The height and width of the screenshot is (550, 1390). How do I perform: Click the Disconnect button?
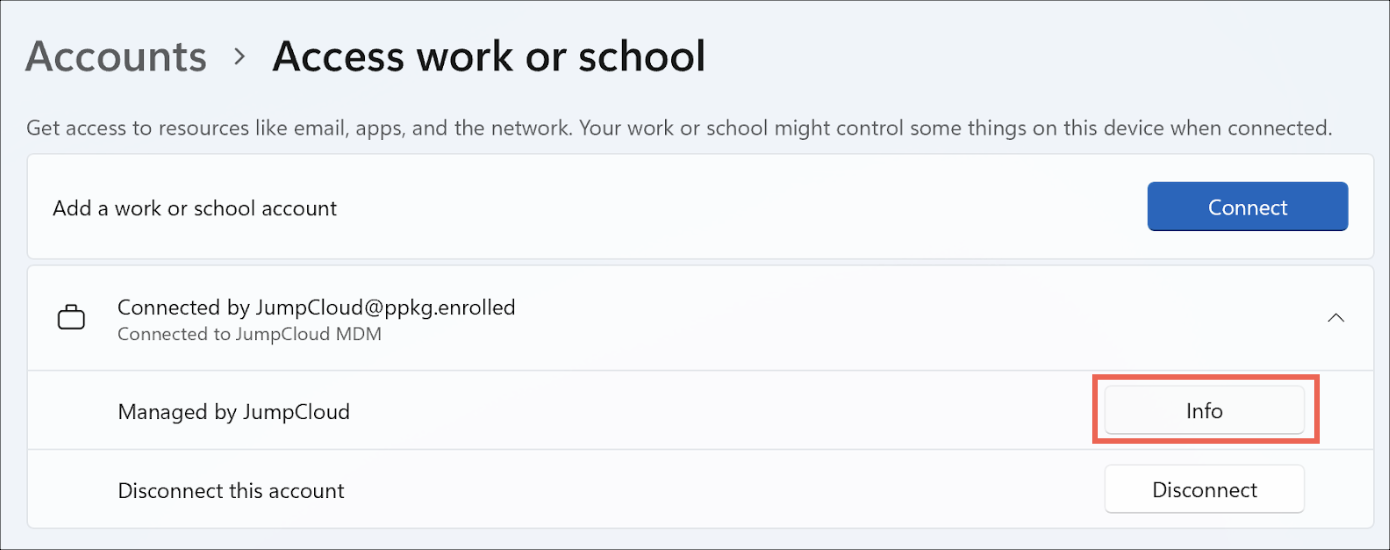click(1204, 490)
